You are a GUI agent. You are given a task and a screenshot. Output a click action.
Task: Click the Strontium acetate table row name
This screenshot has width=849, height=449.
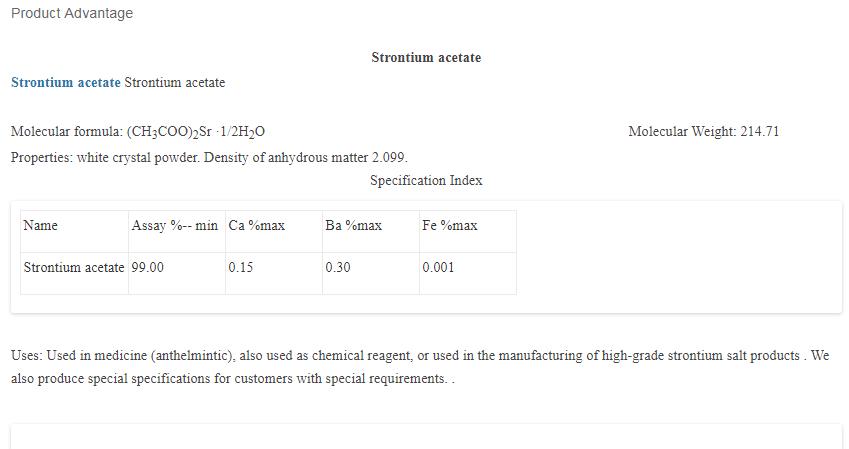pyautogui.click(x=74, y=268)
